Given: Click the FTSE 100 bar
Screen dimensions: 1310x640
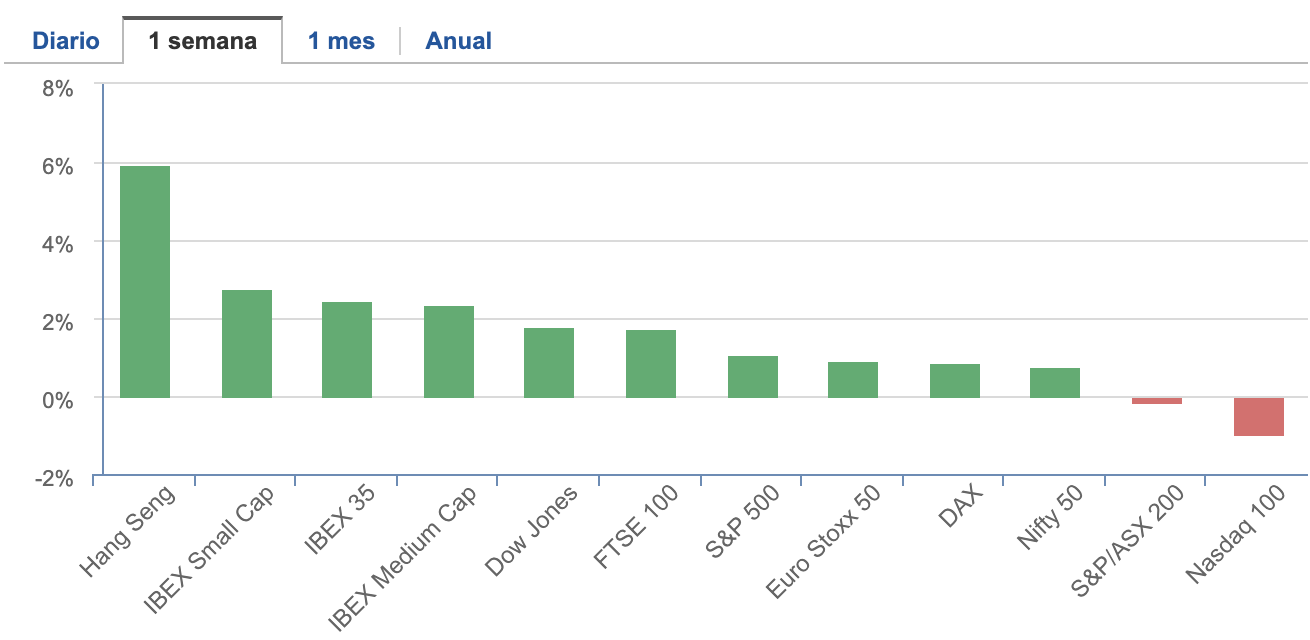Looking at the screenshot, I should coord(651,364).
